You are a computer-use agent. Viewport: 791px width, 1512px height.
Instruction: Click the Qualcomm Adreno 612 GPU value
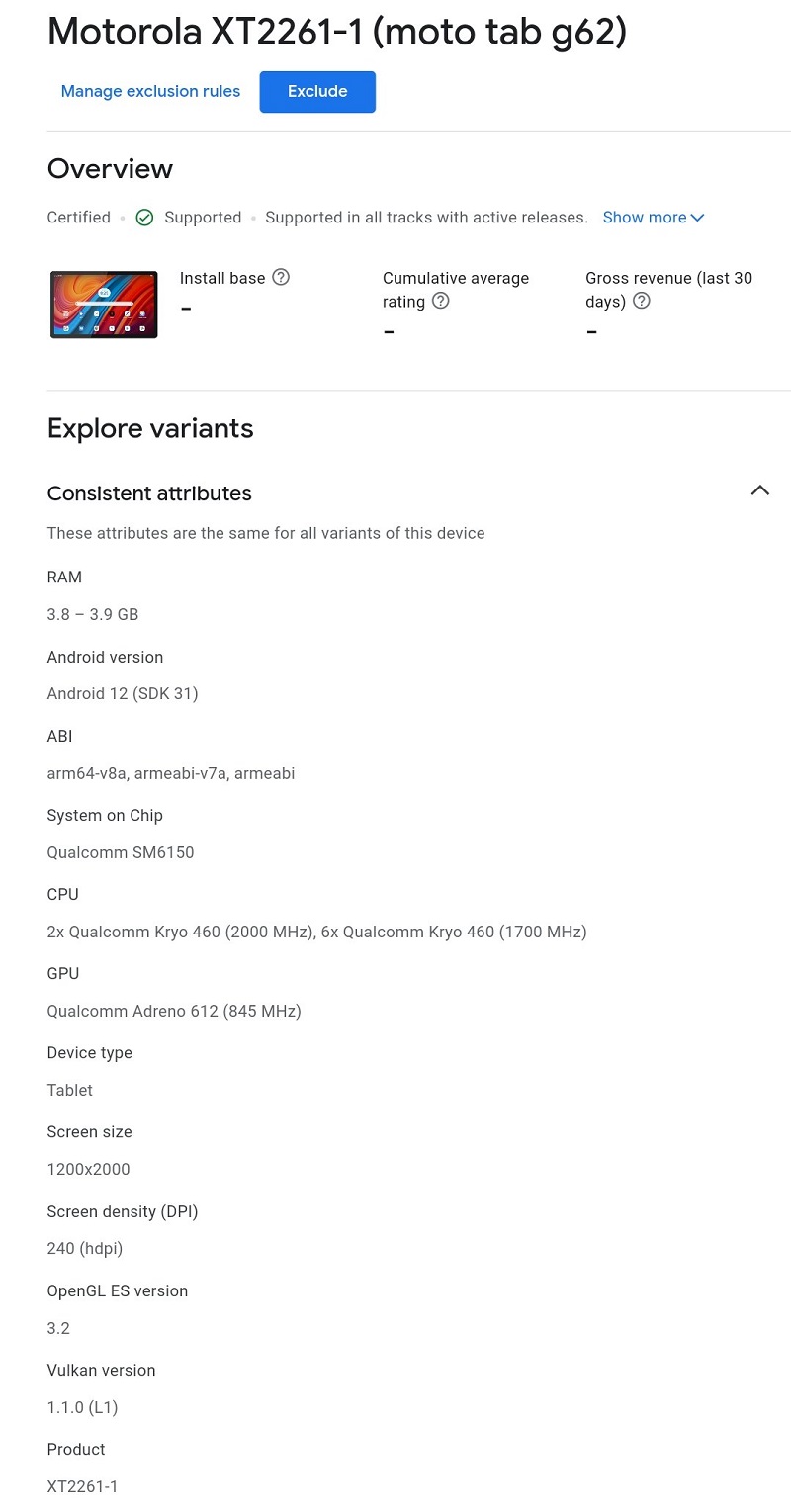tap(174, 1011)
